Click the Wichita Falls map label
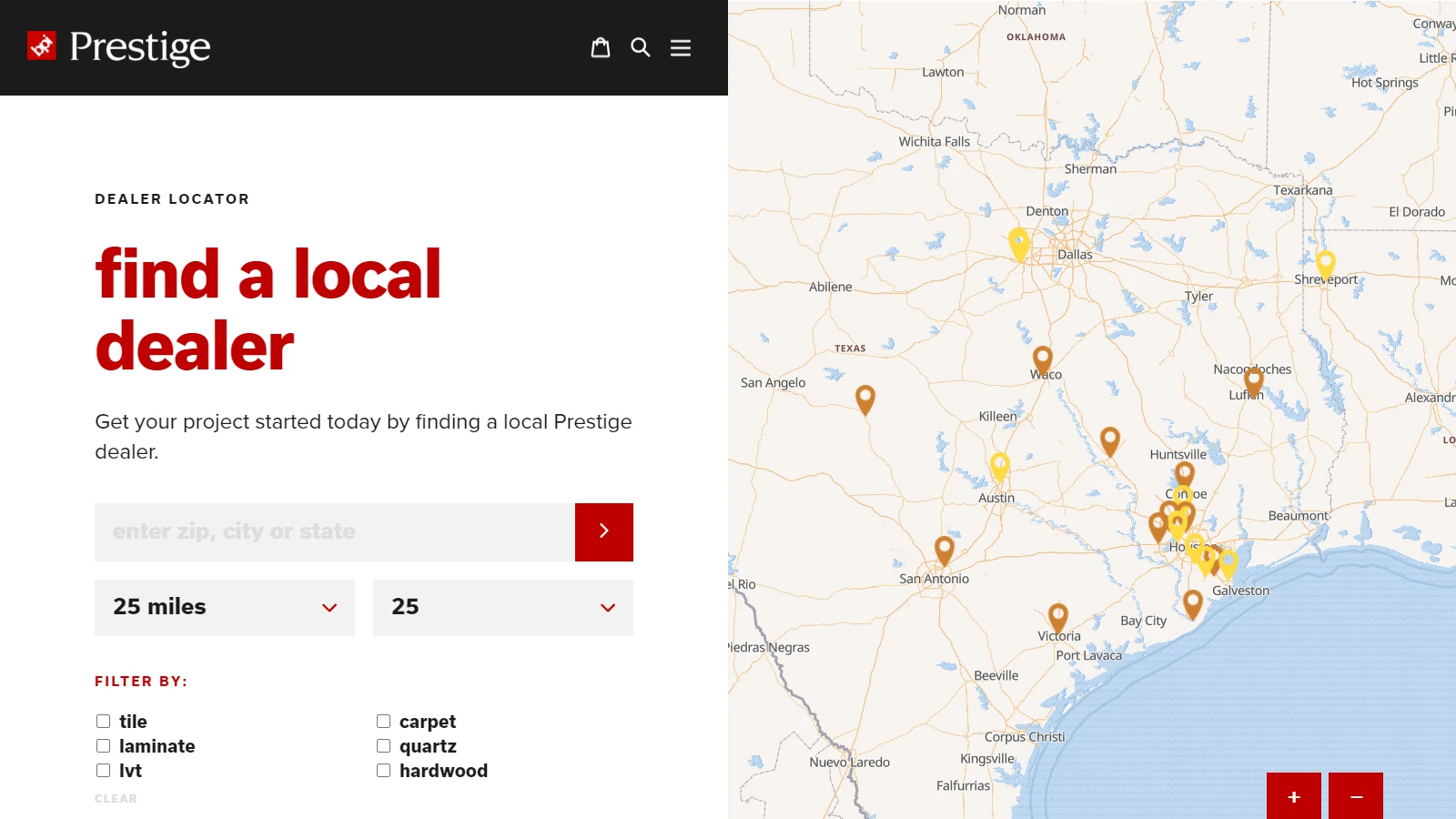 [x=935, y=142]
